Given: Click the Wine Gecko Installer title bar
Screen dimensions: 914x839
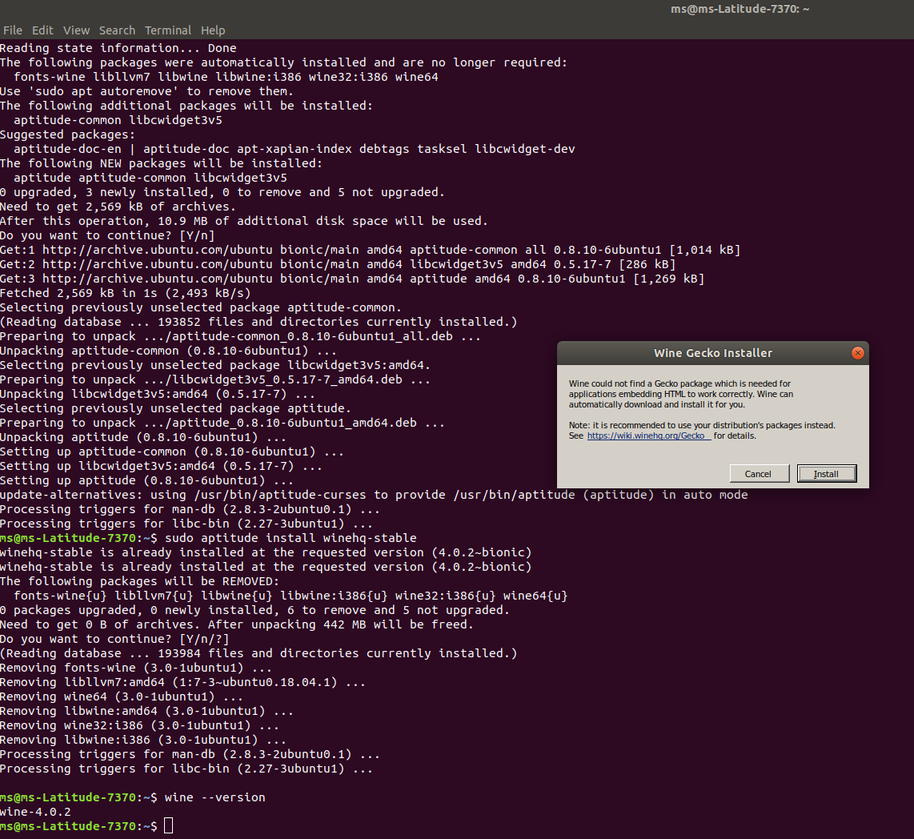Looking at the screenshot, I should coord(700,353).
